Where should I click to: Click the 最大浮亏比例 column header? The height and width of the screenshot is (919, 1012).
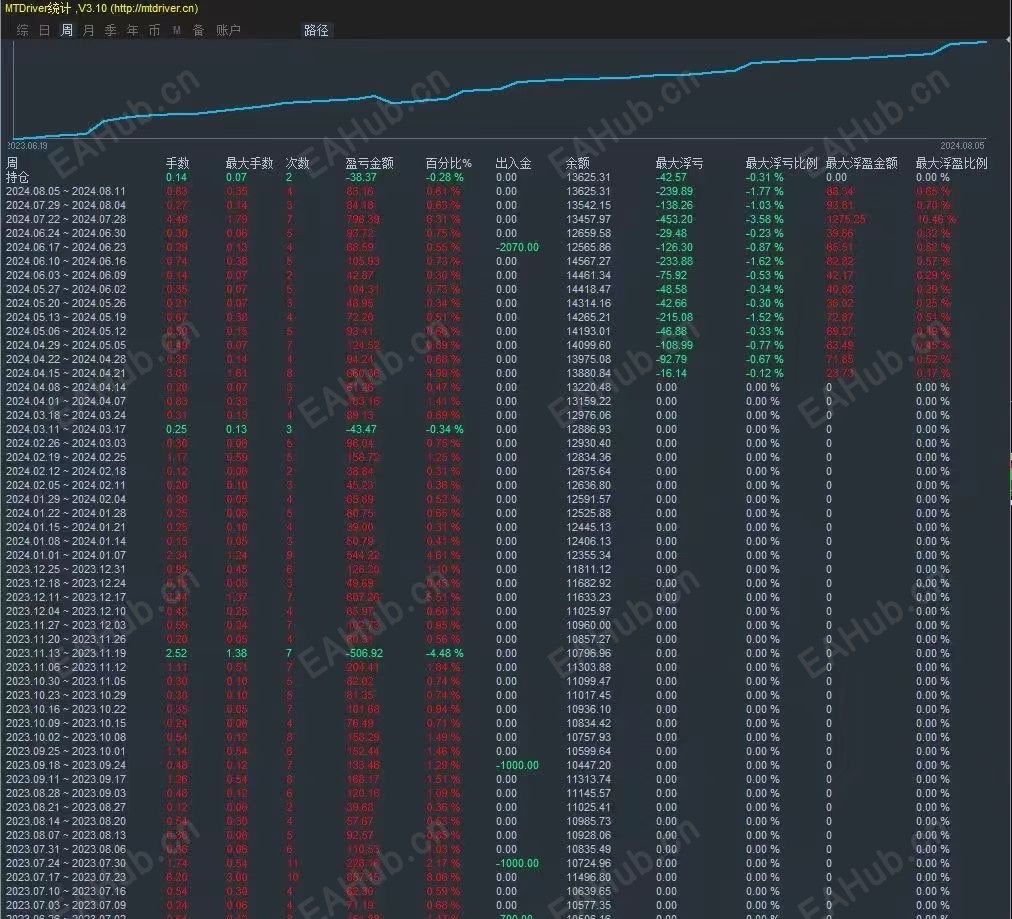tap(782, 163)
